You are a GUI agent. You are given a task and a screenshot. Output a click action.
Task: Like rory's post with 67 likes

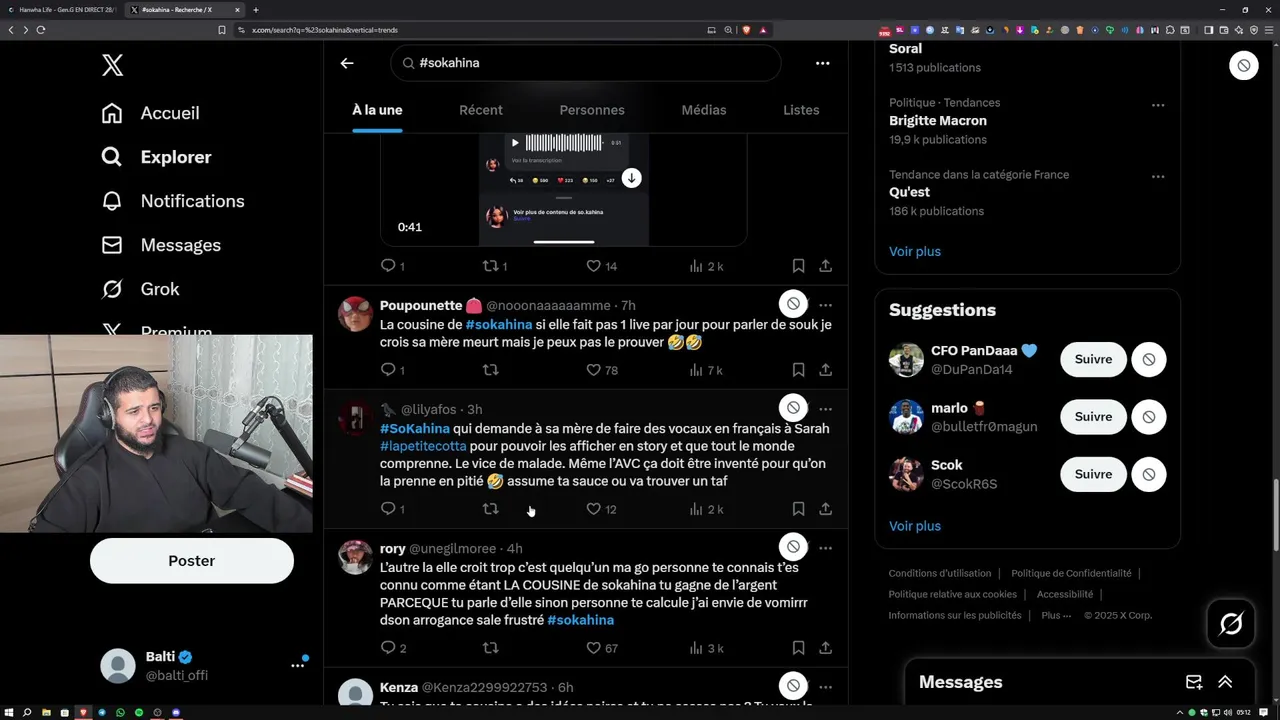pyautogui.click(x=601, y=648)
